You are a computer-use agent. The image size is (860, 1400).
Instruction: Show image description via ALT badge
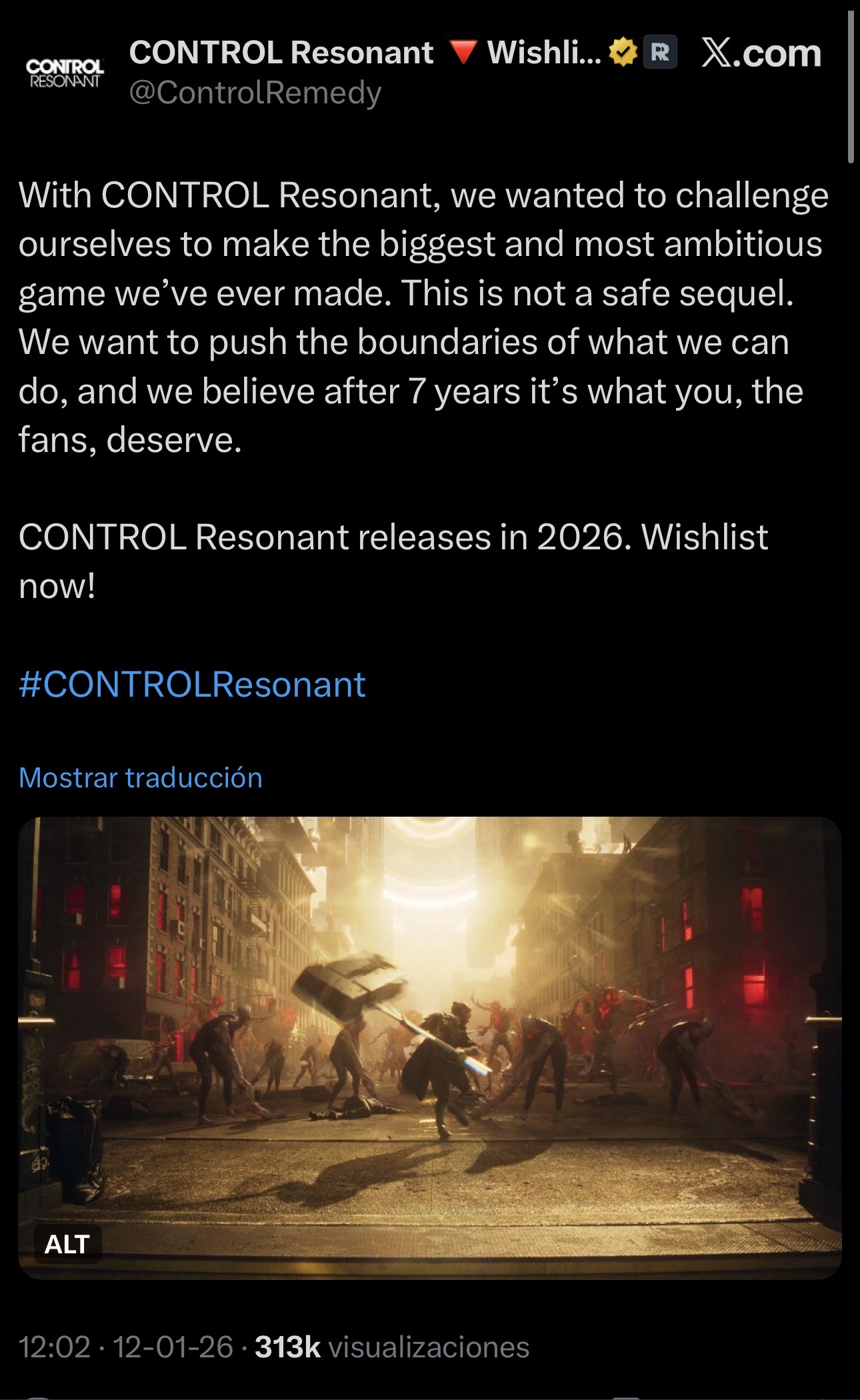pos(67,1244)
